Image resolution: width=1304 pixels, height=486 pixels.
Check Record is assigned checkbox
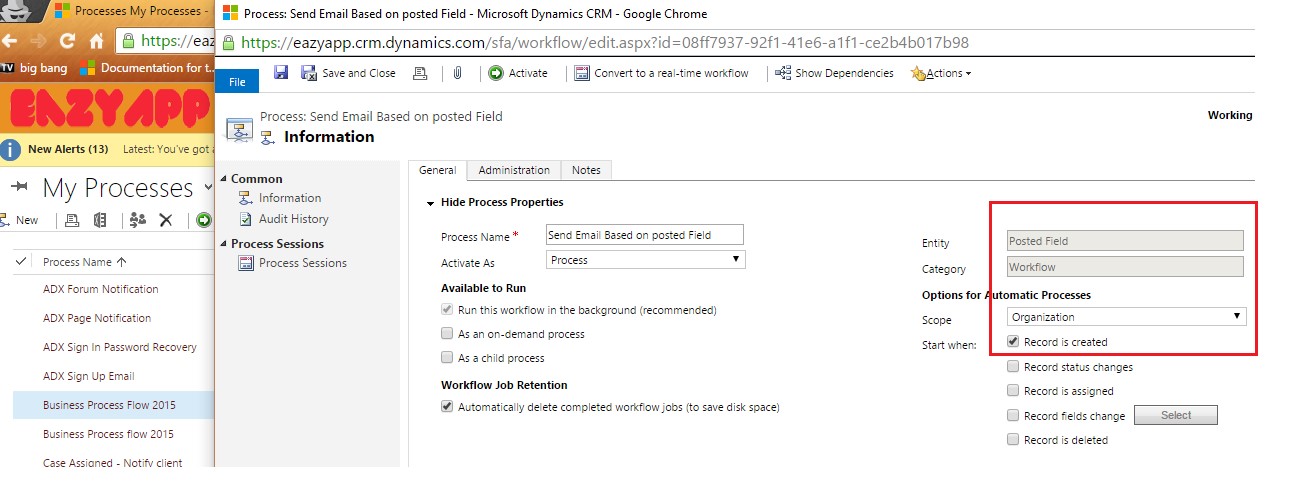[1014, 391]
